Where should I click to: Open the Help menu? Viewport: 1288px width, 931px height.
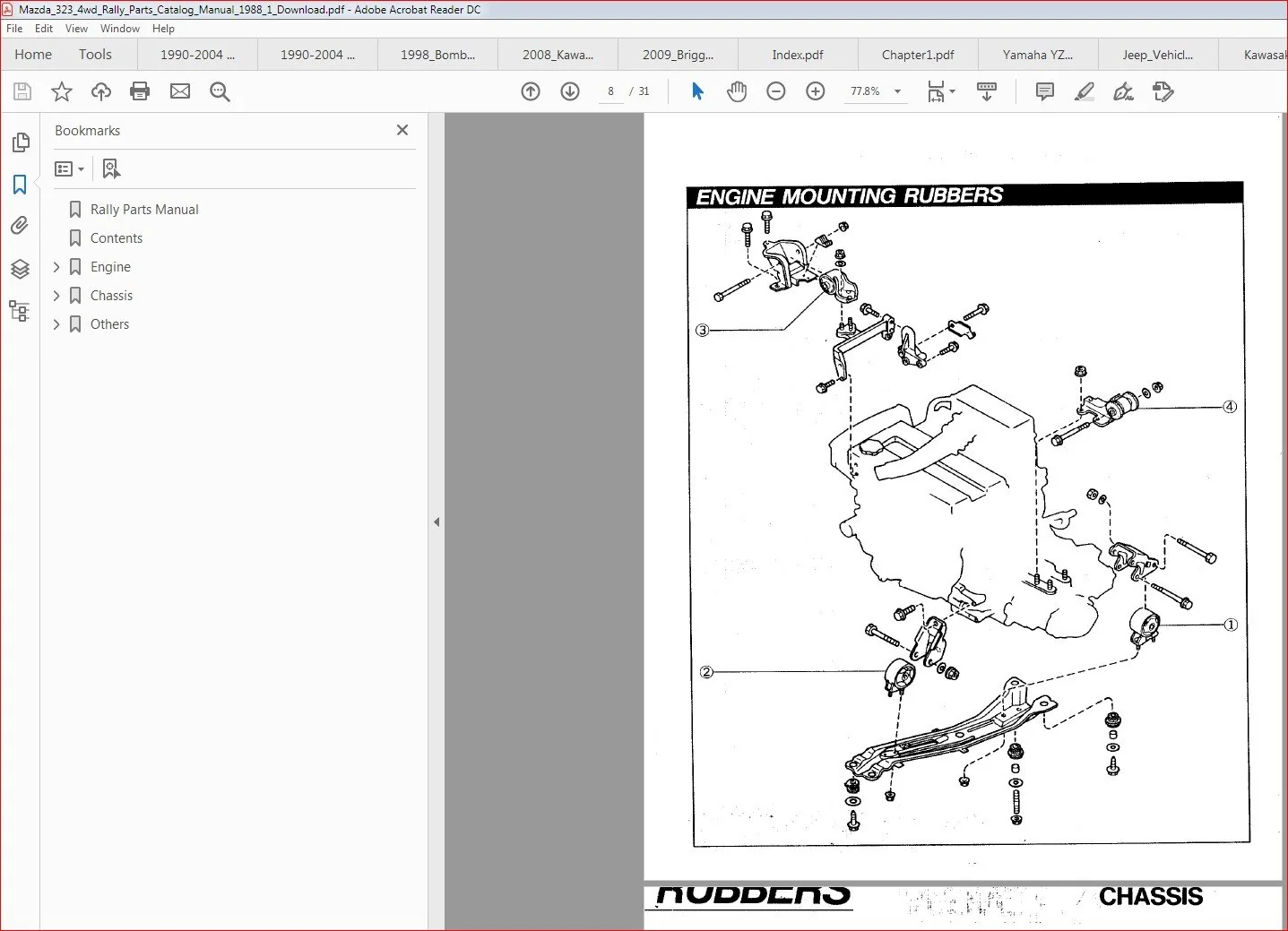[x=163, y=29]
